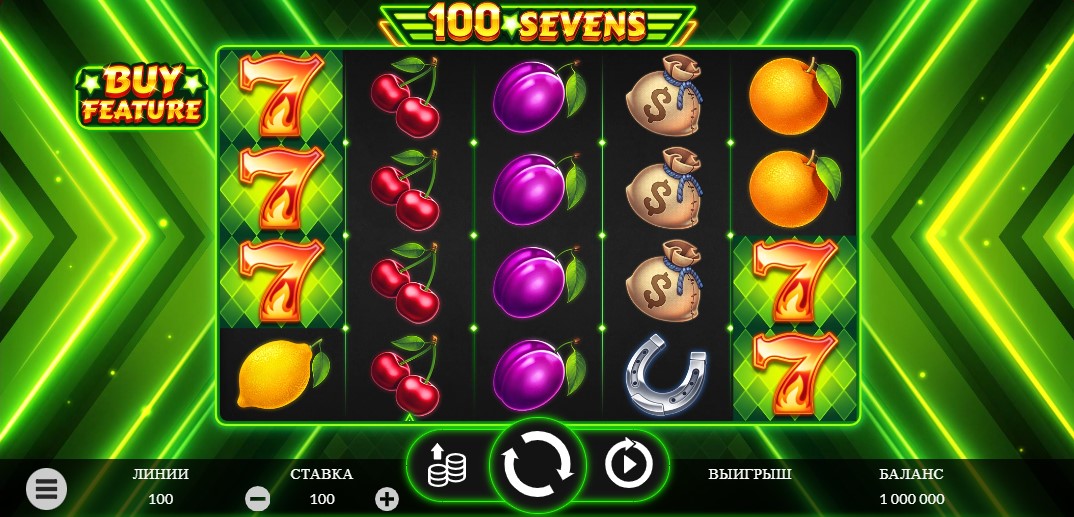Click the lemon symbol on first reel

(x=283, y=375)
